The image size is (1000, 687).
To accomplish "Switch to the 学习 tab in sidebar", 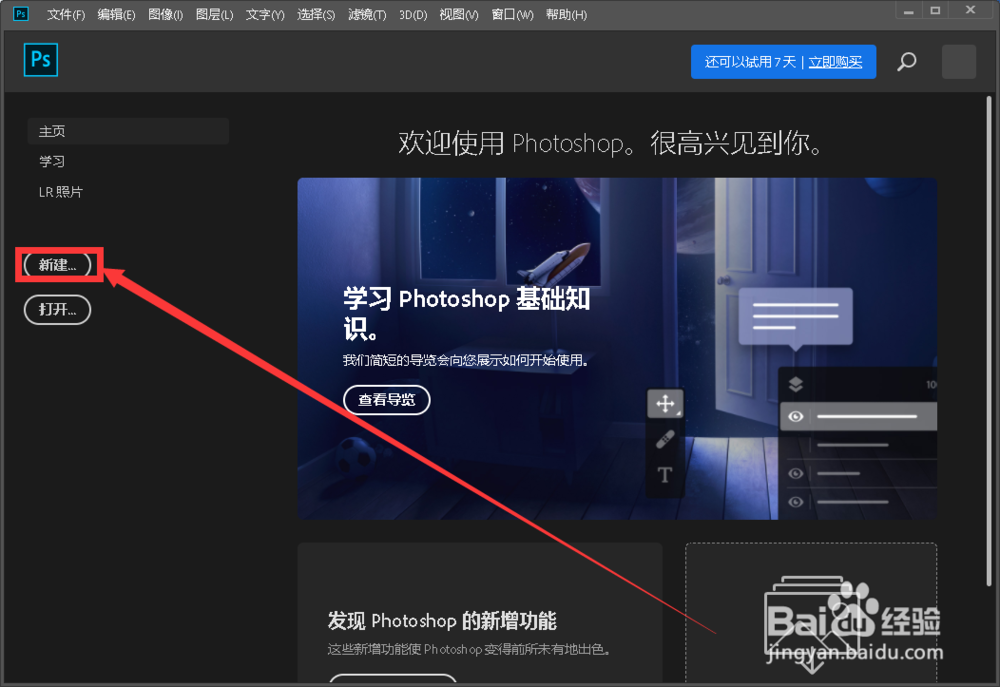I will pos(50,161).
